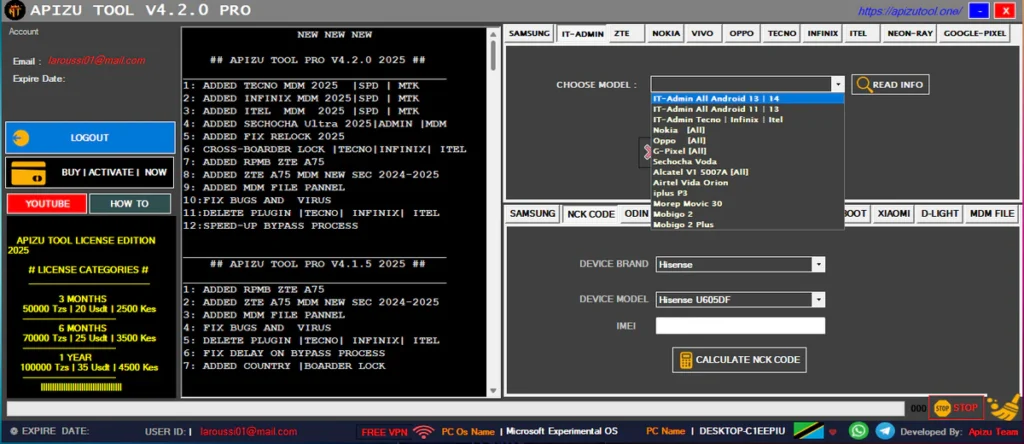Click the Apizu Tool logo icon
1024x444 pixels.
click(x=13, y=10)
